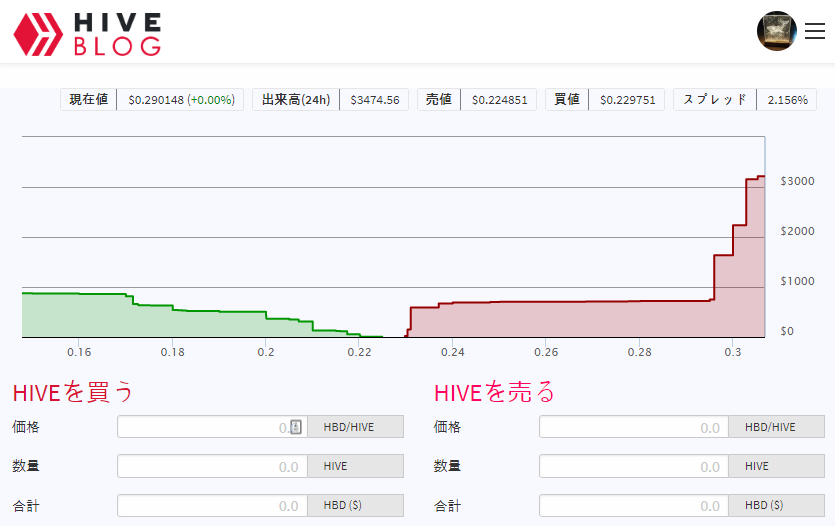Viewport: 835px width, 526px height.
Task: Focus the sell HIVE price input field
Action: click(x=634, y=427)
